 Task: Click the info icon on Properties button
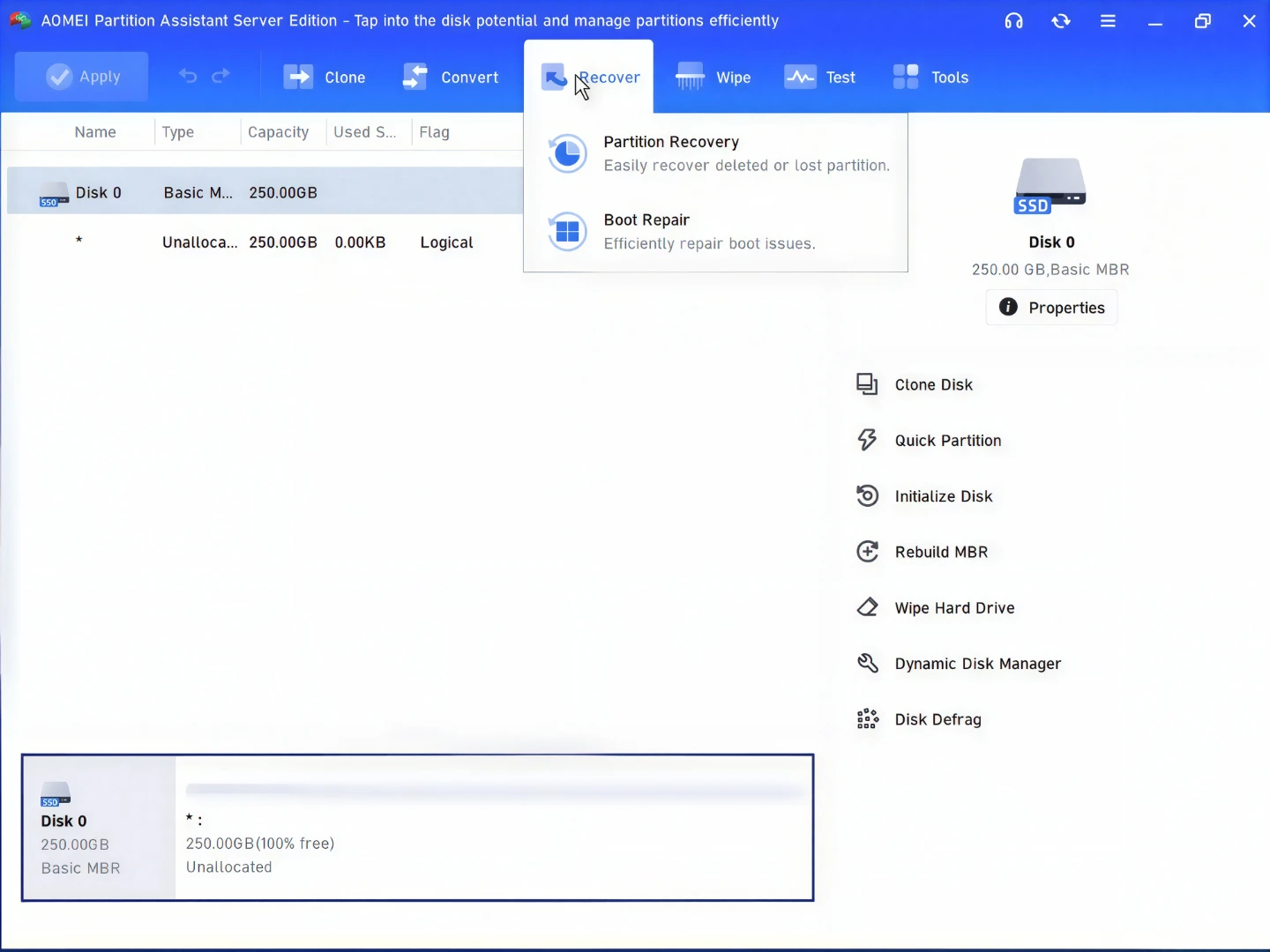(x=1008, y=307)
